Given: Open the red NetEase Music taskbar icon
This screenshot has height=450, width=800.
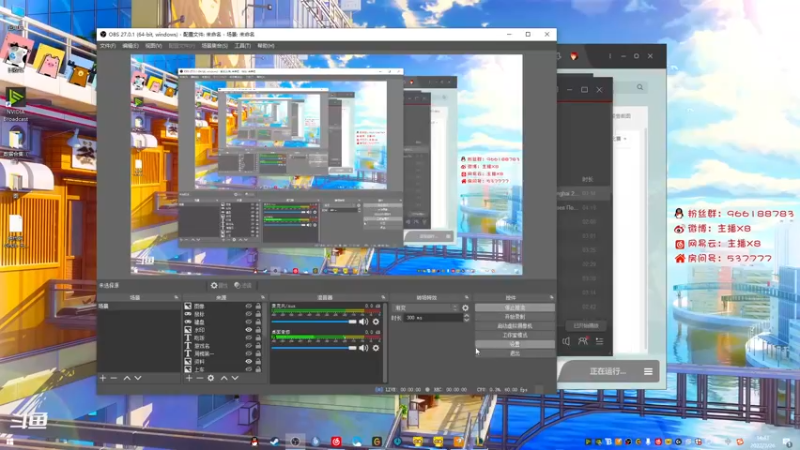Looking at the screenshot, I should tap(336, 441).
